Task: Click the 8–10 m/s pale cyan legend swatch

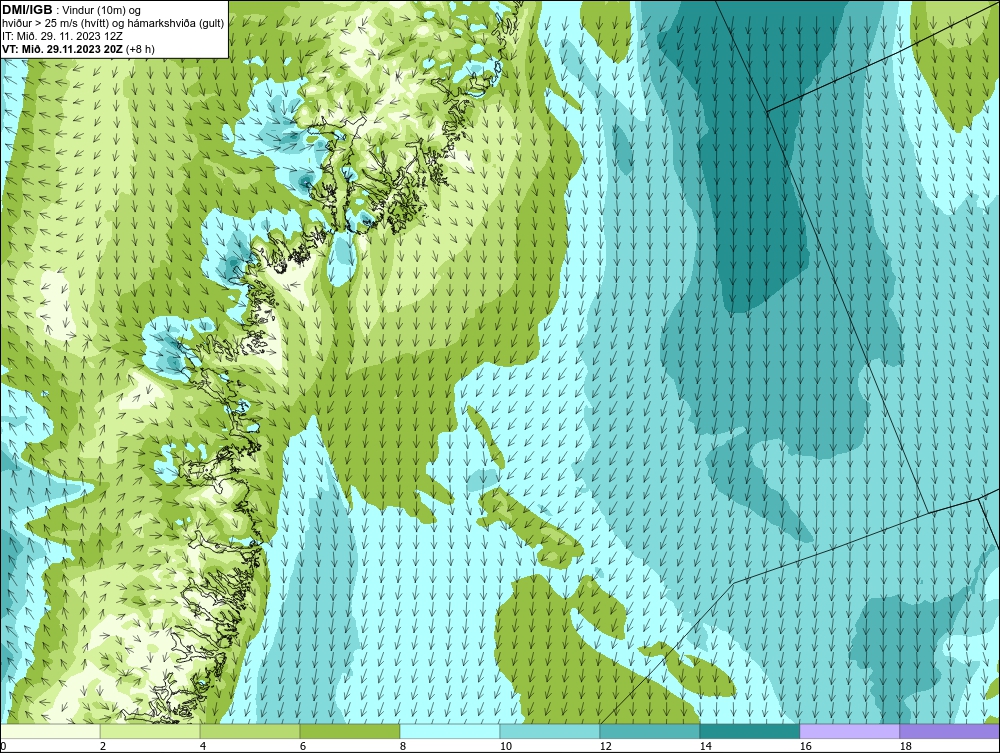Action: pyautogui.click(x=450, y=731)
